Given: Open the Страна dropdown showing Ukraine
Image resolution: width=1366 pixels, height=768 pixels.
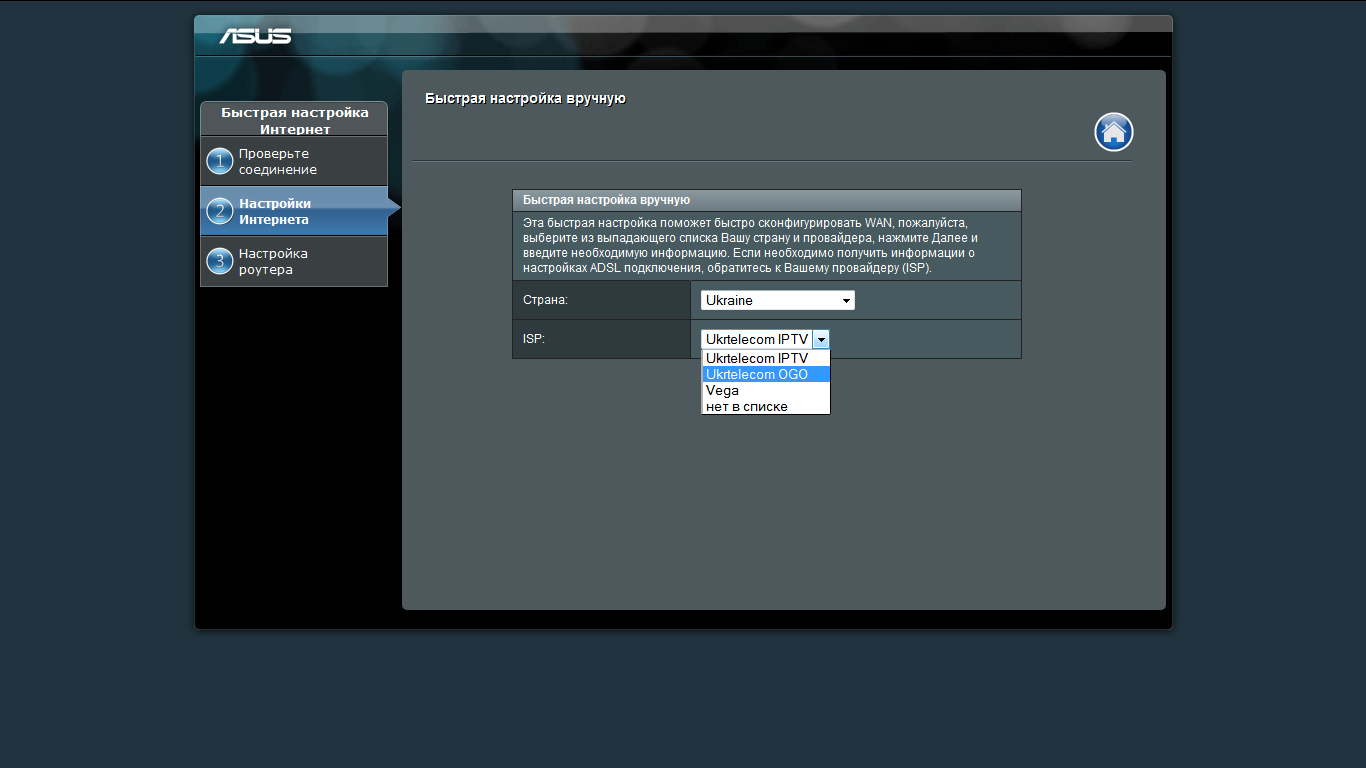Looking at the screenshot, I should point(770,300).
